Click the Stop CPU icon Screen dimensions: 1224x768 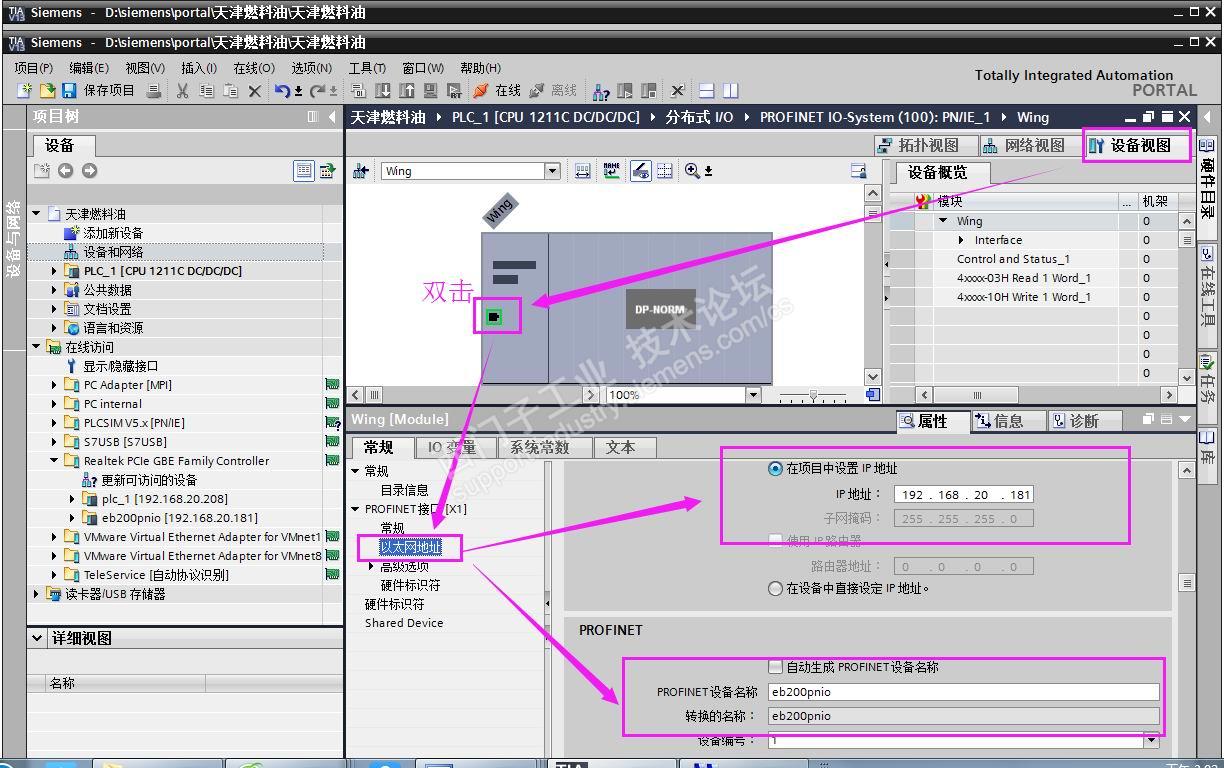point(648,91)
